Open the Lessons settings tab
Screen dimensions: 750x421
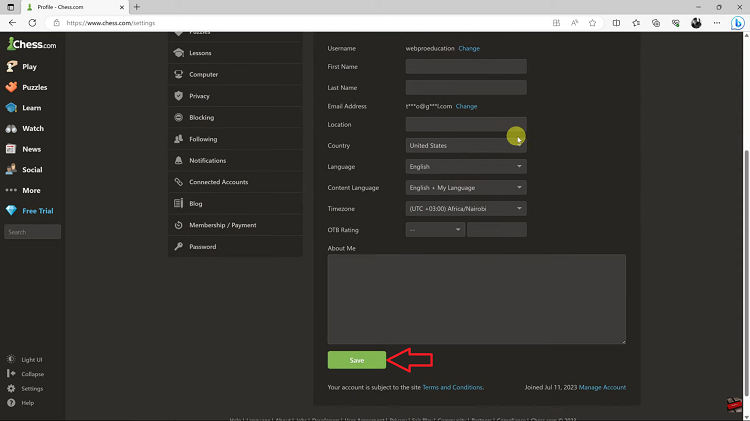click(235, 53)
